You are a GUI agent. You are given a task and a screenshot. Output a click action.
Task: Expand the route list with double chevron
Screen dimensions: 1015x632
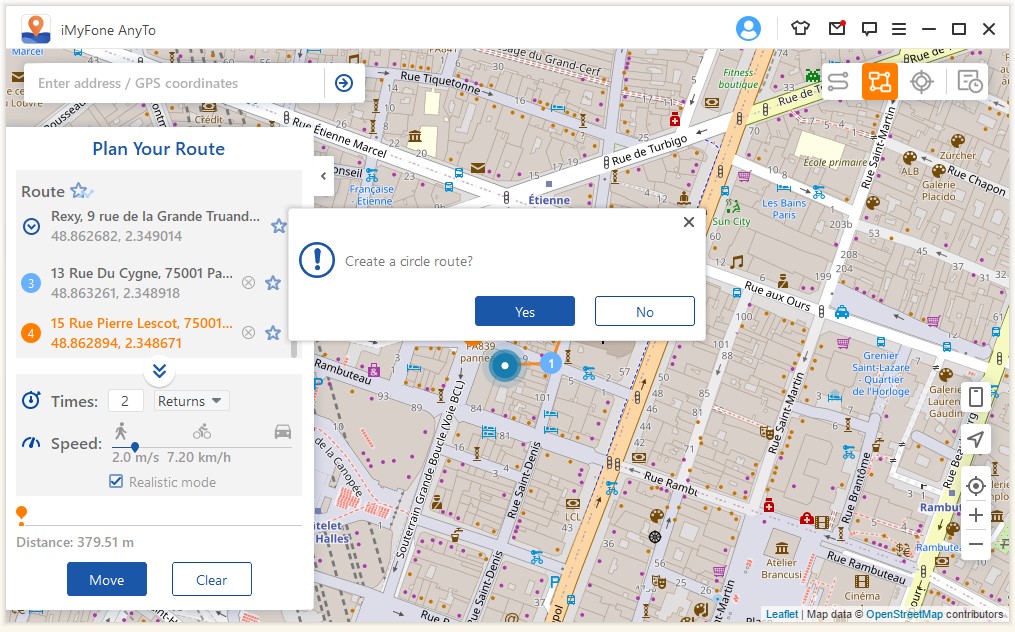tap(159, 371)
